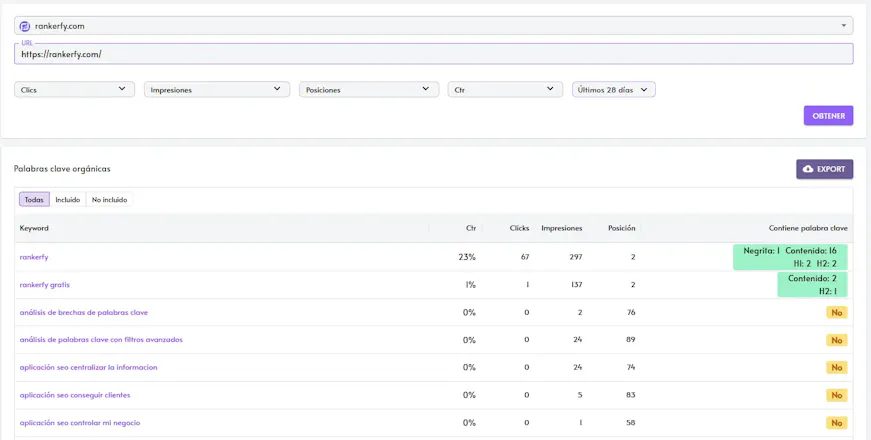Open aplicación seo conseguir clientes link
871x440 pixels.
[x=75, y=395]
